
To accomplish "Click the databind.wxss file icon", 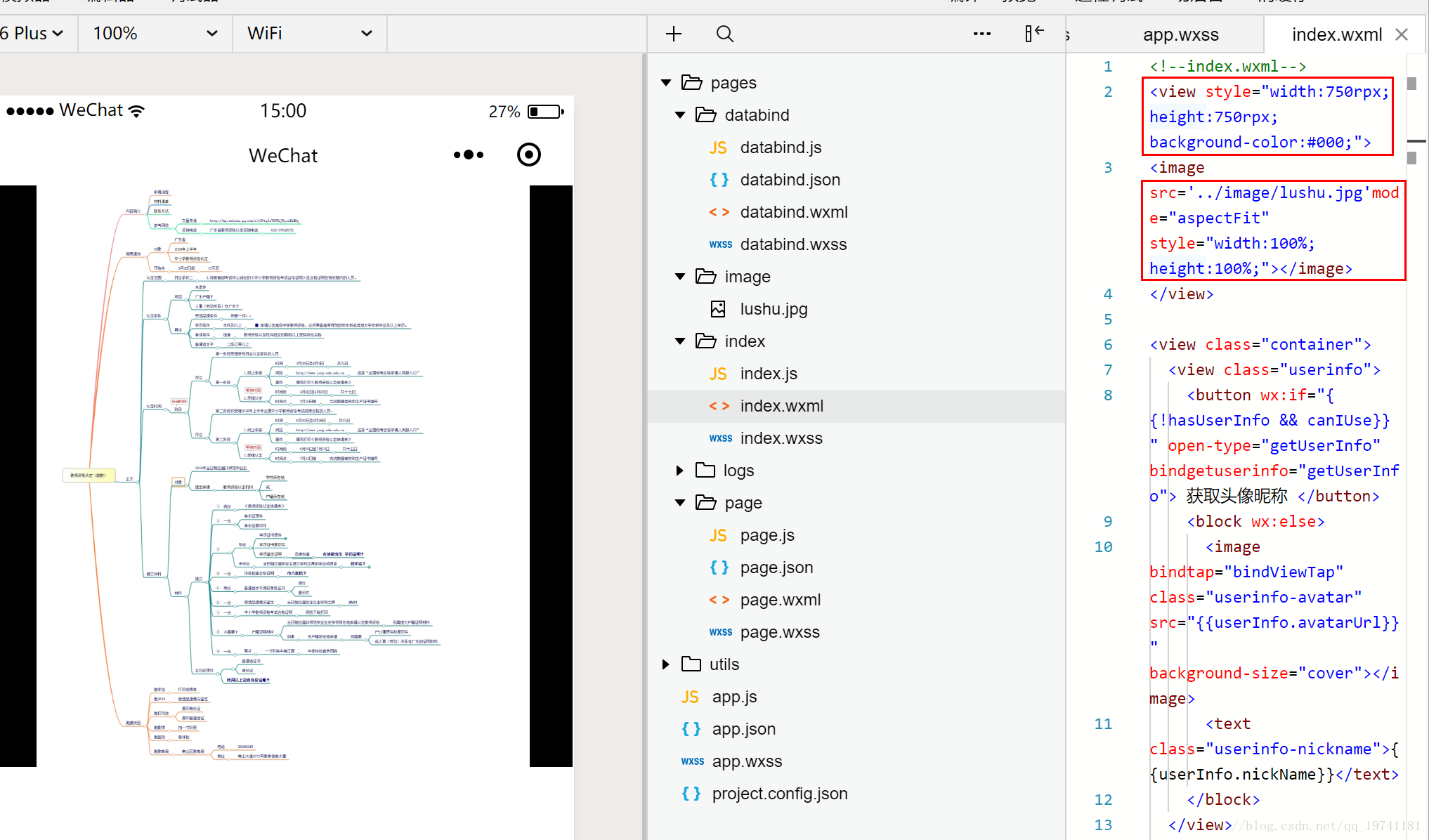I will point(721,244).
